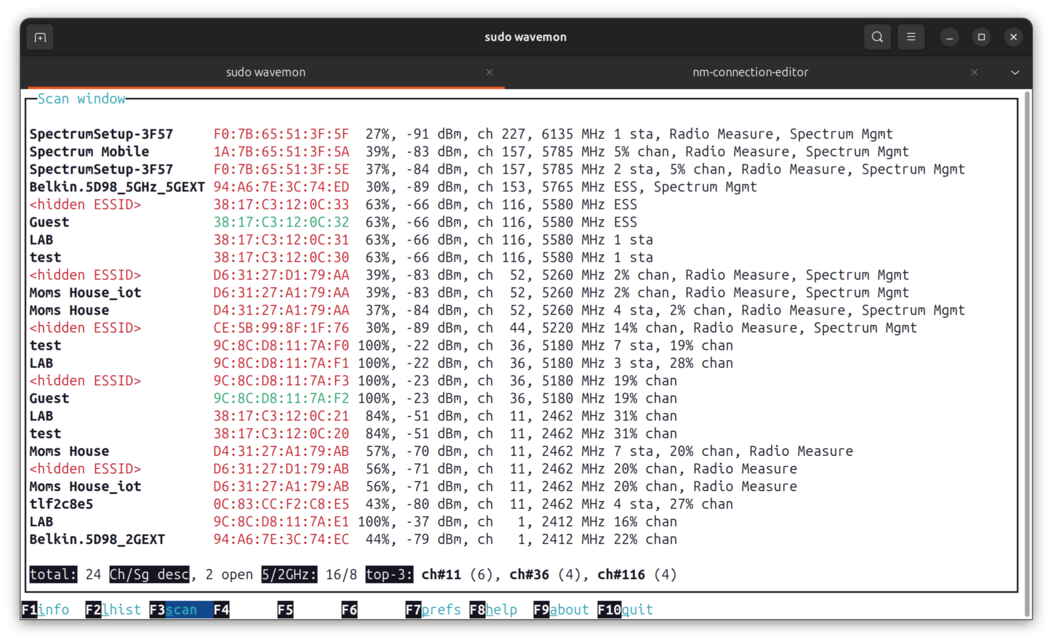Viewport: 1053px width, 642px height.
Task: Click the Moms House_iot row on channel 52
Action: coord(469,293)
